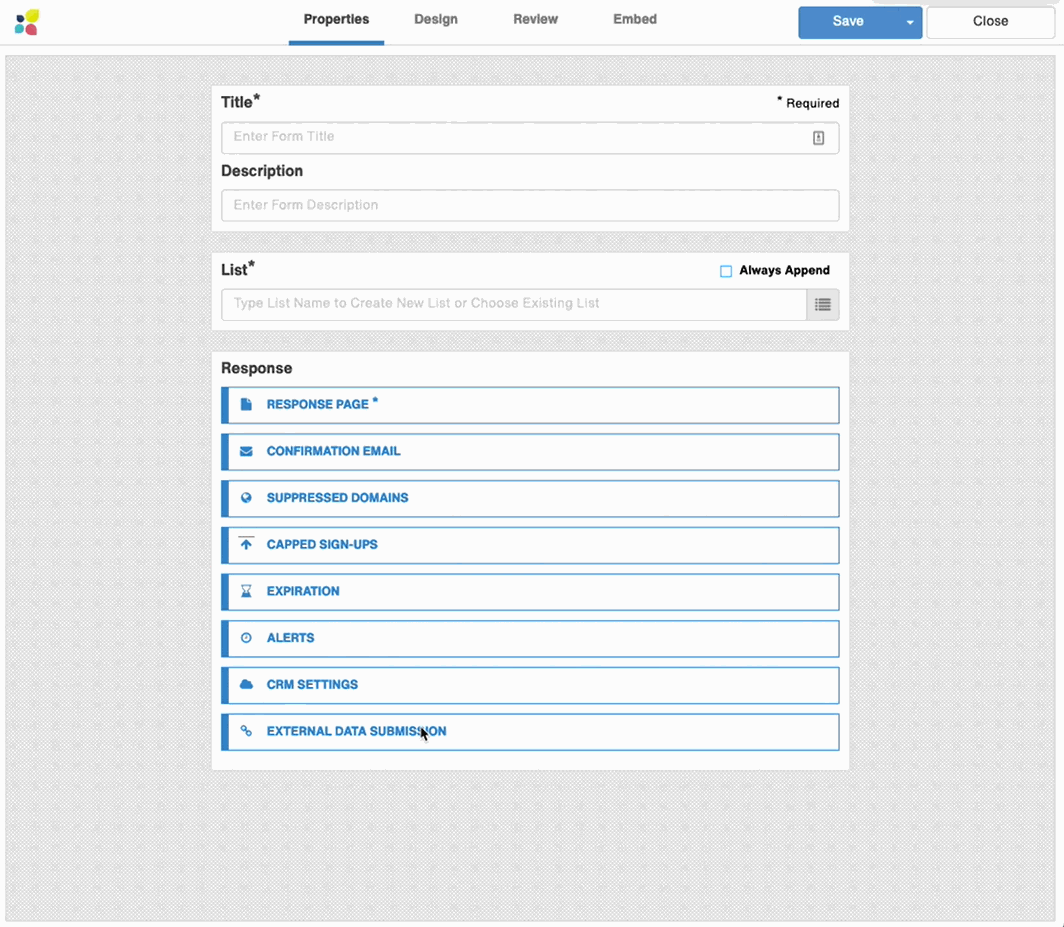Click the External Data Submission link icon
The width and height of the screenshot is (1064, 927).
[246, 731]
